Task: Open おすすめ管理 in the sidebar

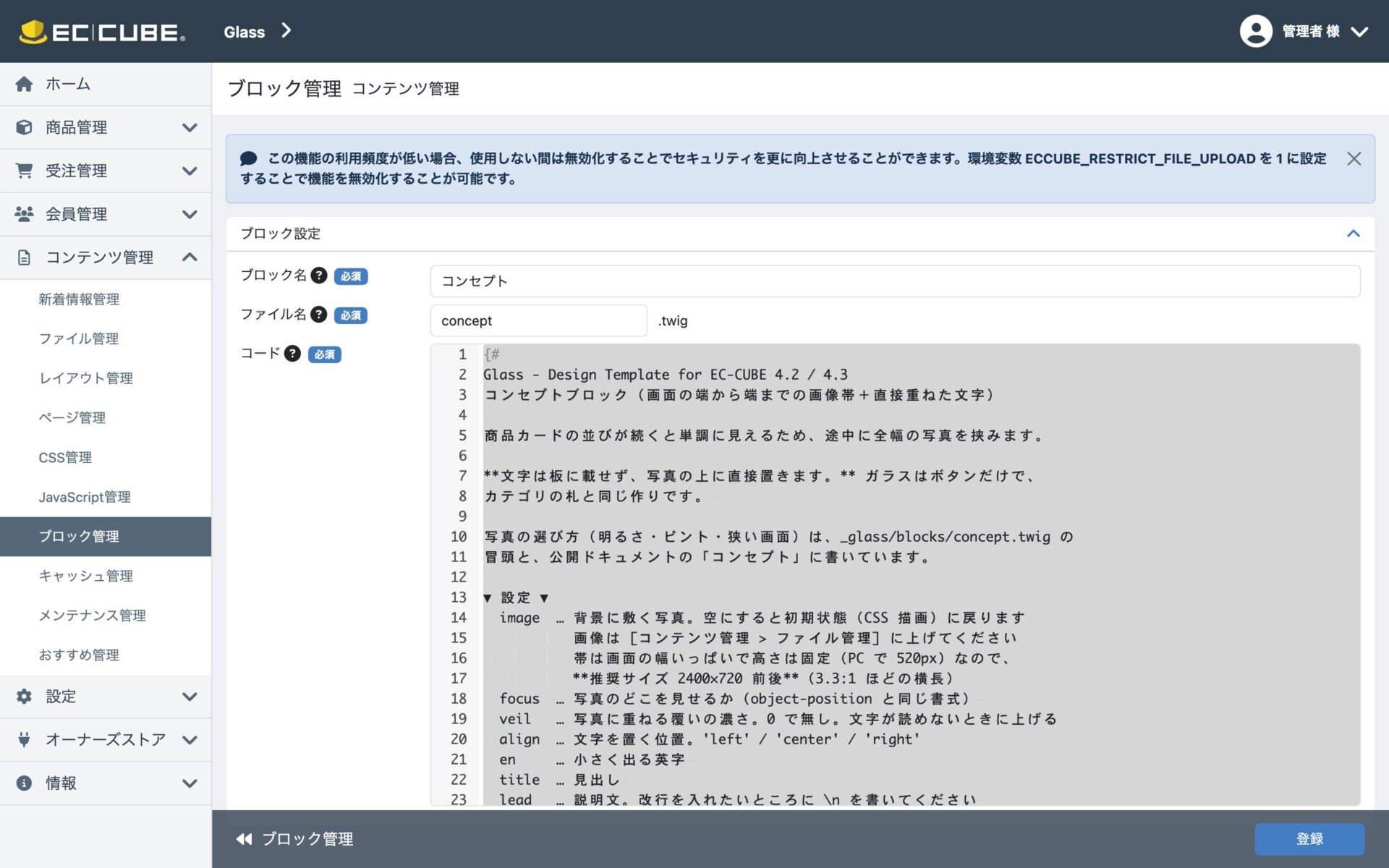Action: click(x=106, y=655)
